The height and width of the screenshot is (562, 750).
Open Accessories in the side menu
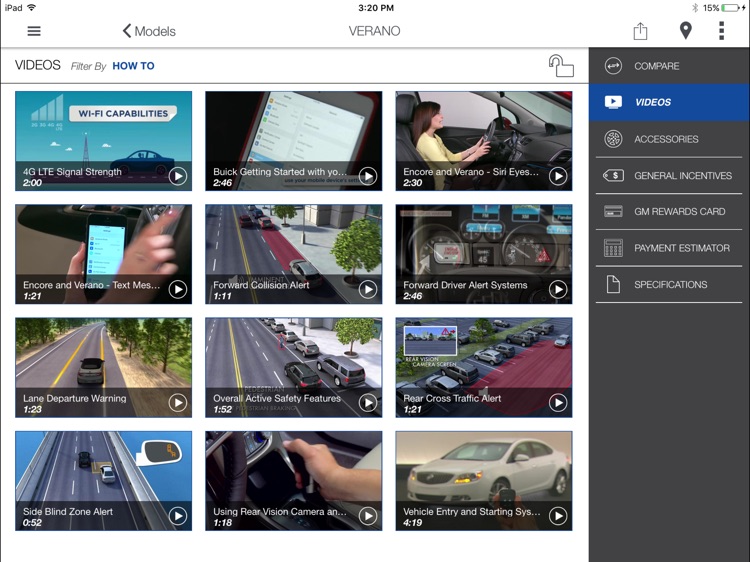coord(669,139)
